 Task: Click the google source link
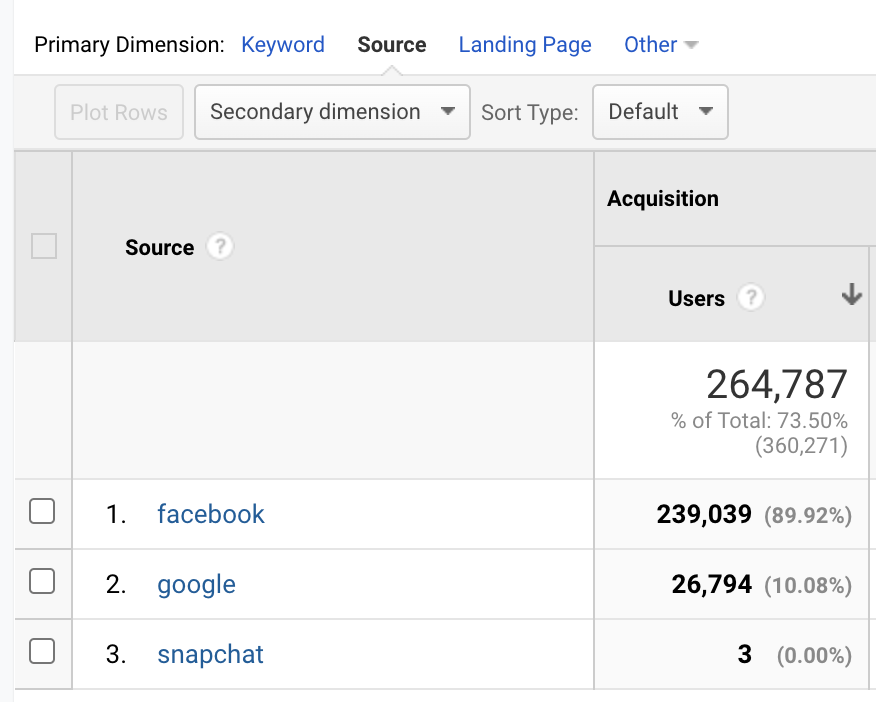click(196, 584)
